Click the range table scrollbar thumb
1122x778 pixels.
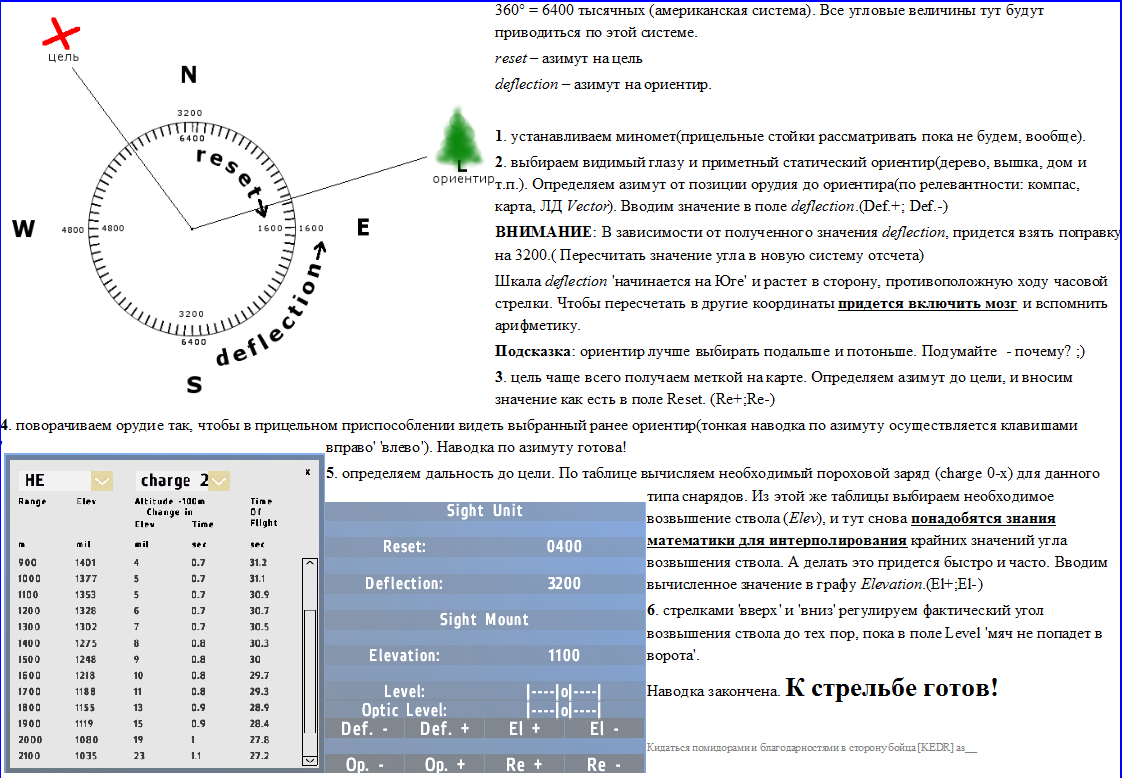[310, 671]
